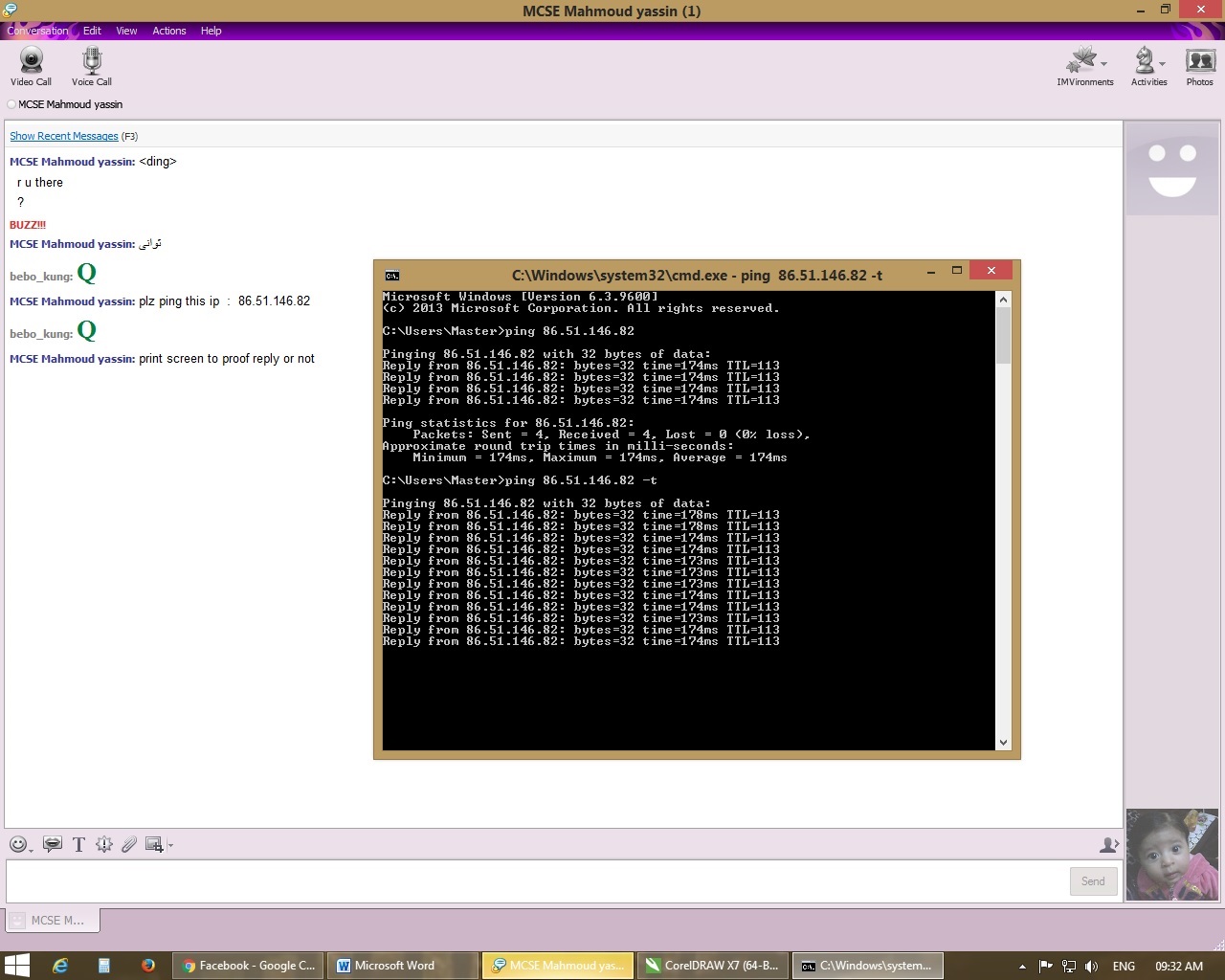The image size is (1225, 980).
Task: Switch to CorelDRAW X7 in the taskbar
Action: point(712,966)
